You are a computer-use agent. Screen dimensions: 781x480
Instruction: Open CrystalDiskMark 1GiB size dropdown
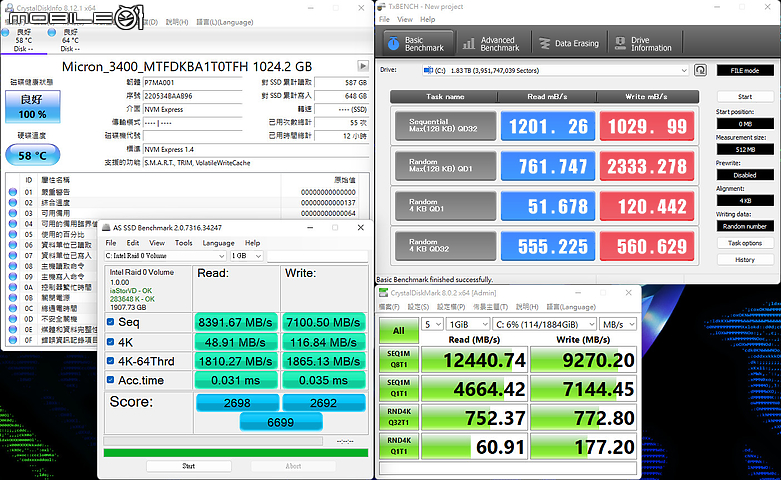[468, 324]
